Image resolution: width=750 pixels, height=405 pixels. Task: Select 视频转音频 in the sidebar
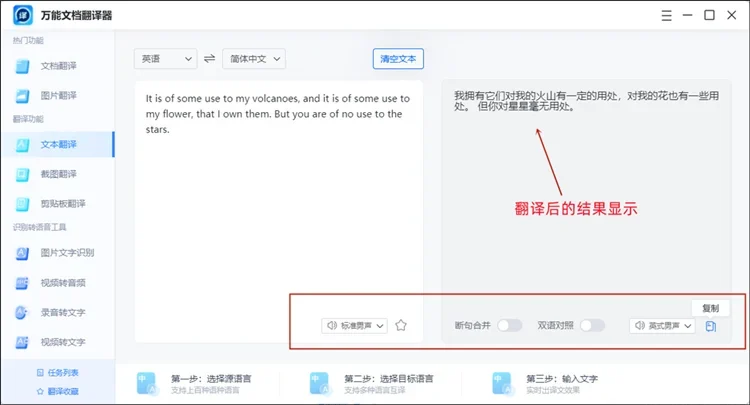pyautogui.click(x=57, y=283)
